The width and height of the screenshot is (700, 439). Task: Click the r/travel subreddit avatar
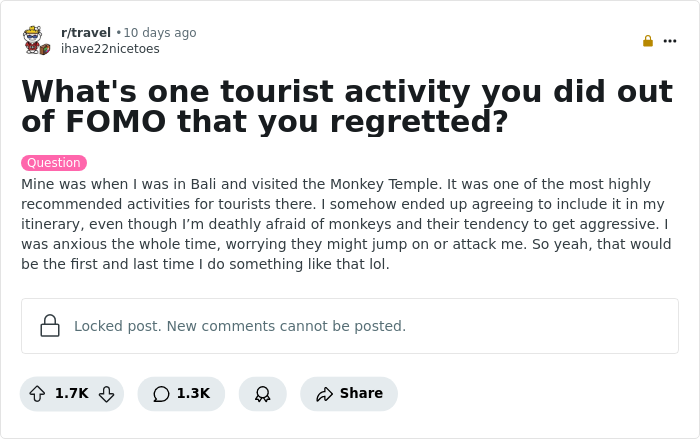point(37,41)
